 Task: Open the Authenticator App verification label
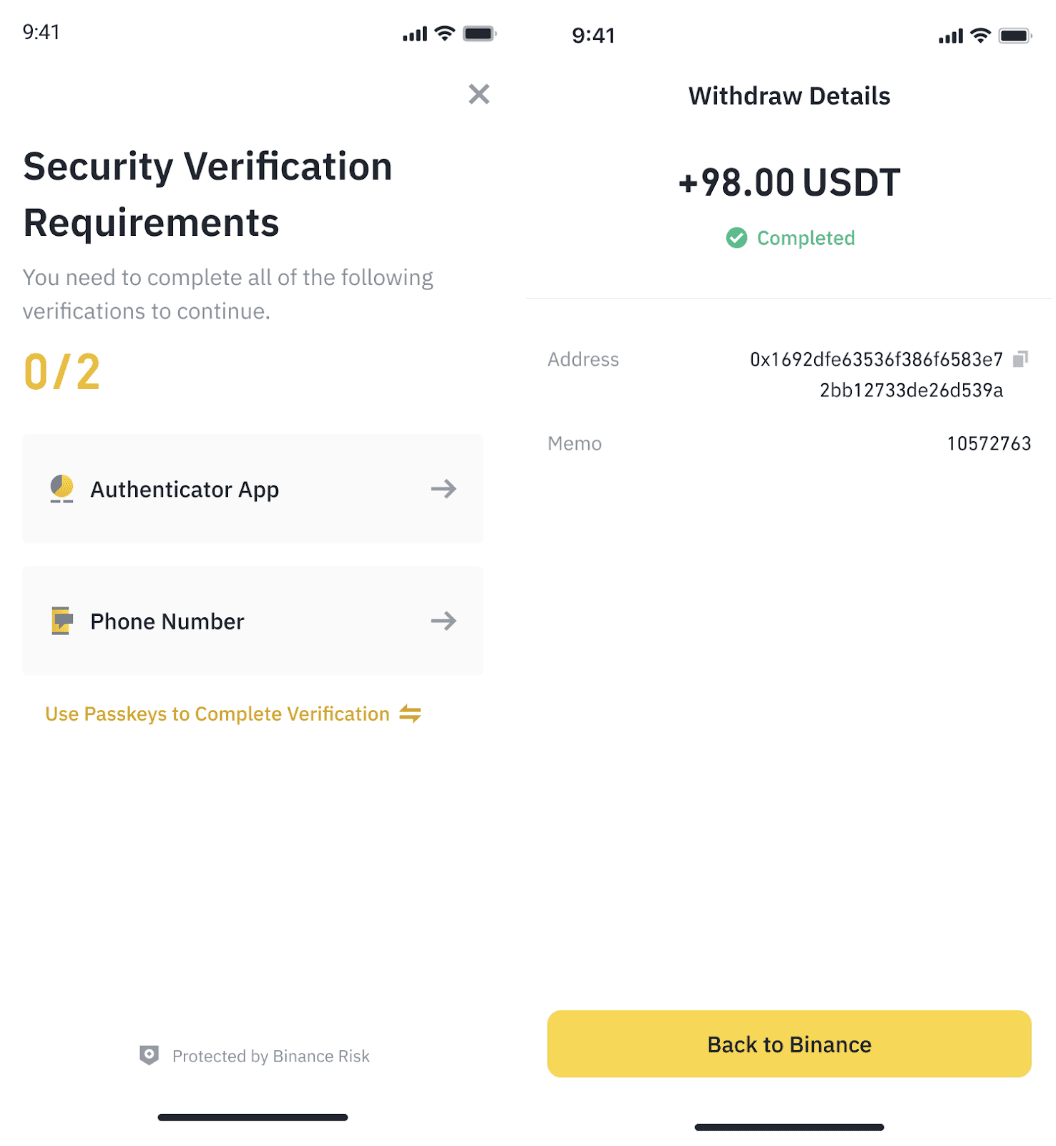tap(184, 489)
